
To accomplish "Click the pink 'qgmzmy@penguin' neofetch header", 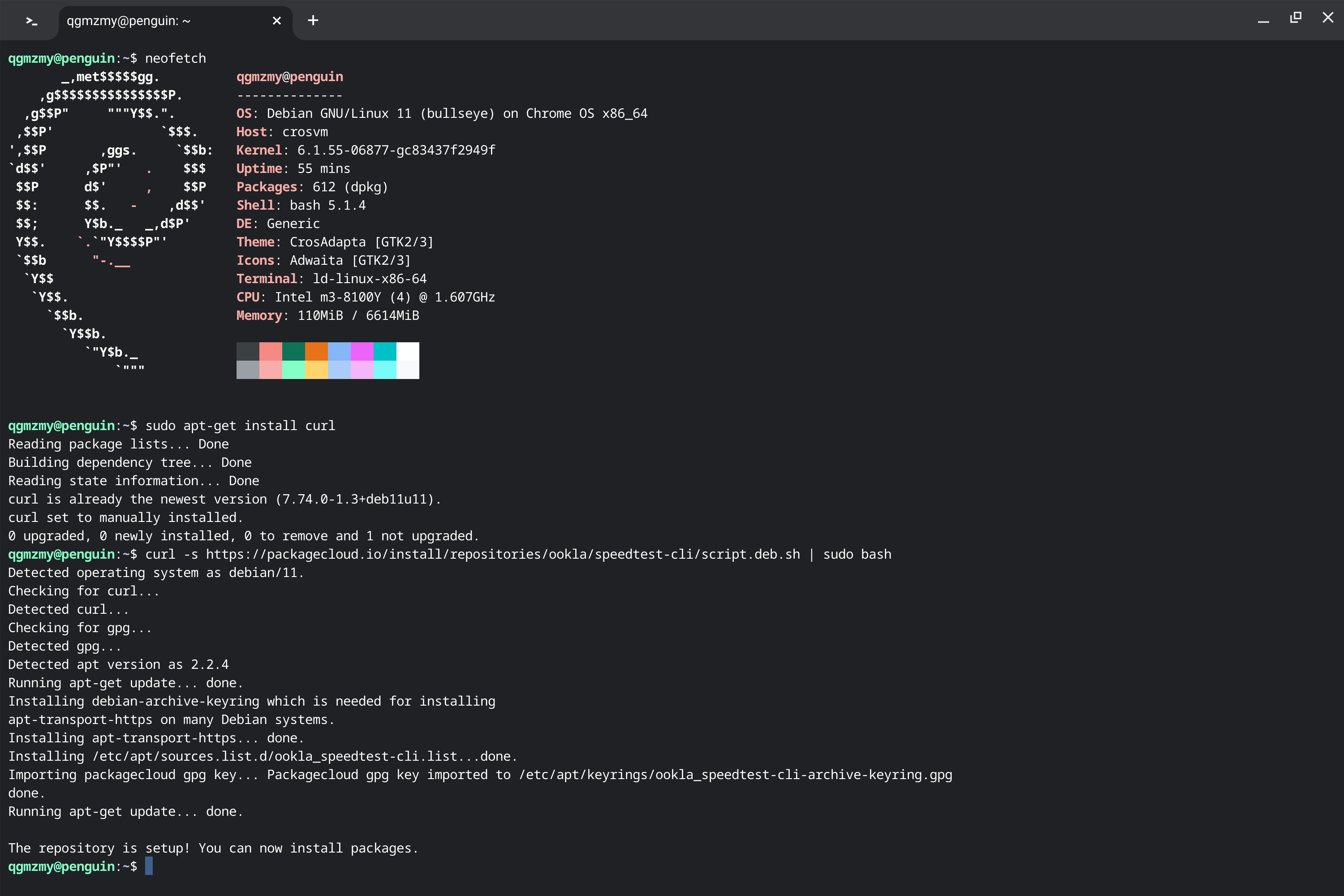I will [290, 77].
